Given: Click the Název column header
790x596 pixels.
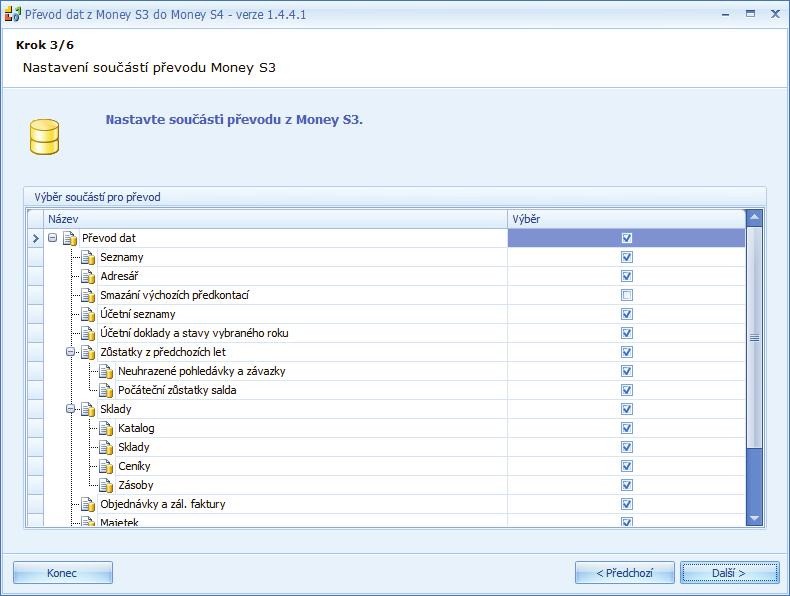Looking at the screenshot, I should coord(276,219).
